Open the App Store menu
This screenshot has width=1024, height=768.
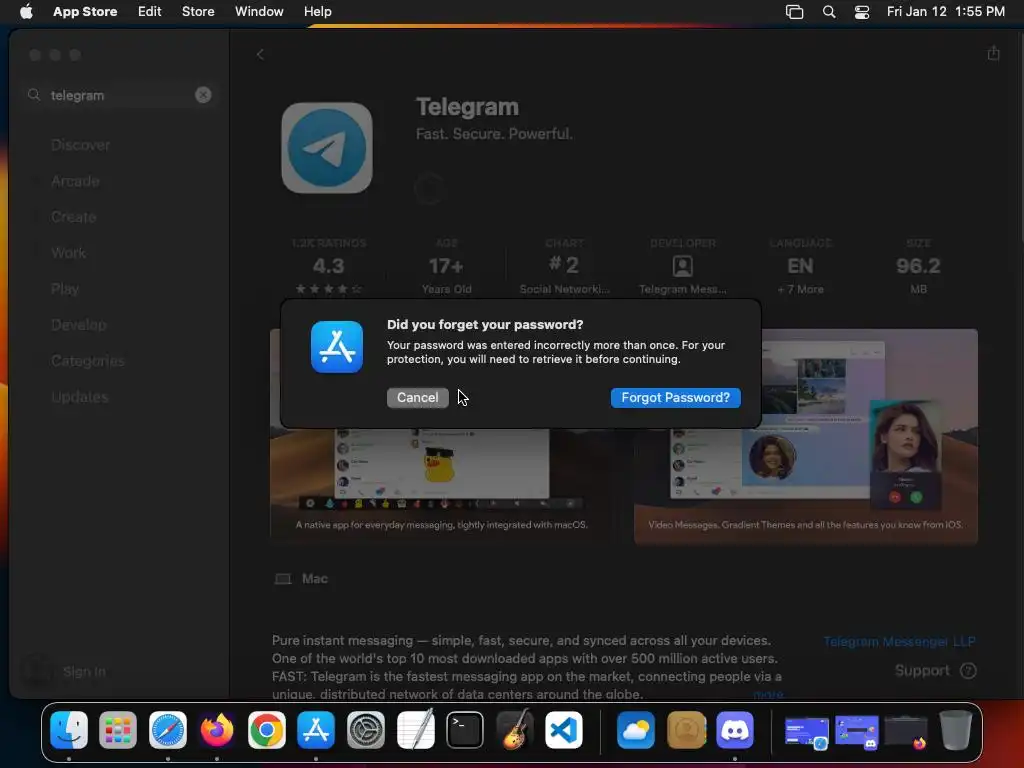pos(85,12)
